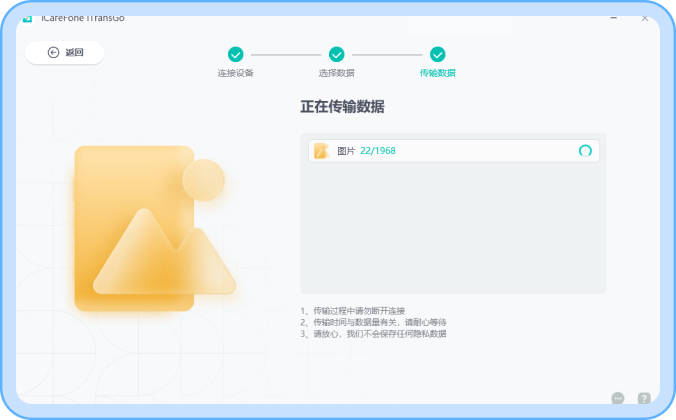Open the help question mark icon
676x420 pixels.
(644, 398)
